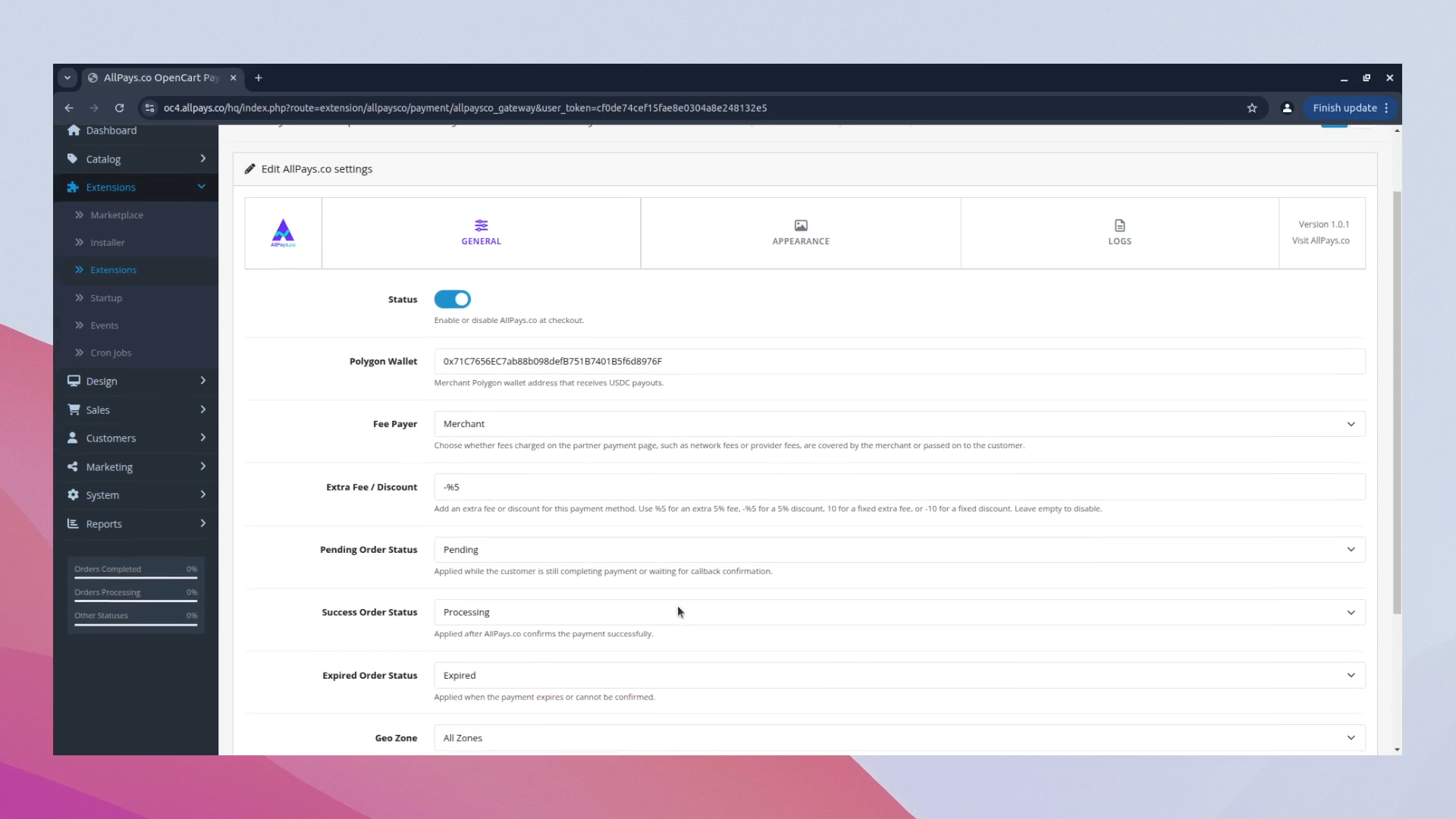Click the browser address bar URL

click(465, 108)
